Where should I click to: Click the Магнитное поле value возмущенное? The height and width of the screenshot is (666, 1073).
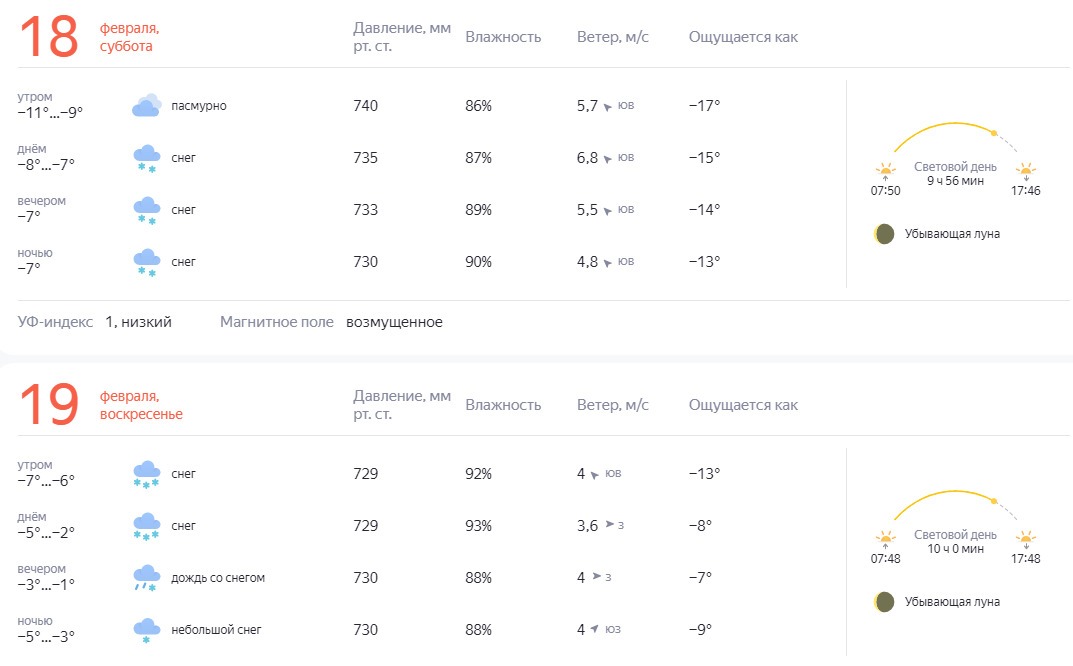[394, 322]
